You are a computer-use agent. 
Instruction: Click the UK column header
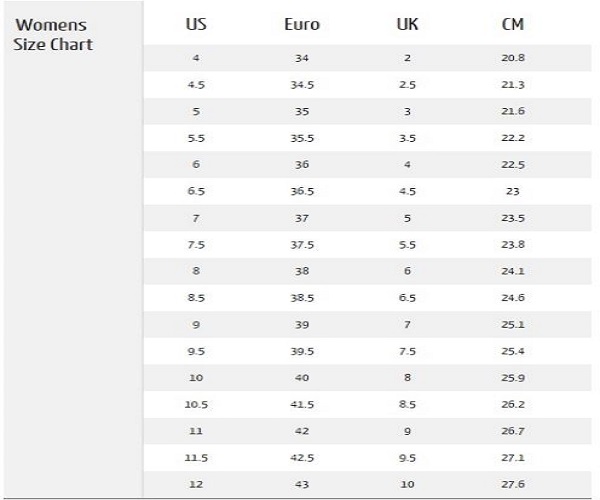(x=407, y=24)
